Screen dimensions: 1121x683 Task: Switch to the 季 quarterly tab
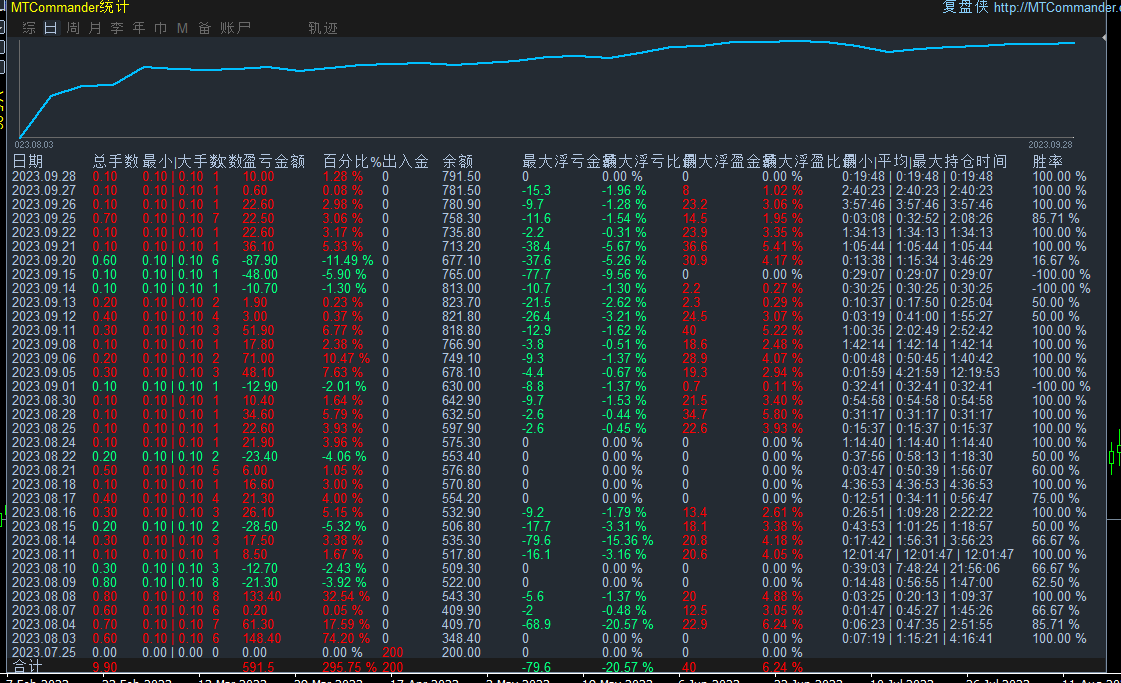pyautogui.click(x=117, y=28)
